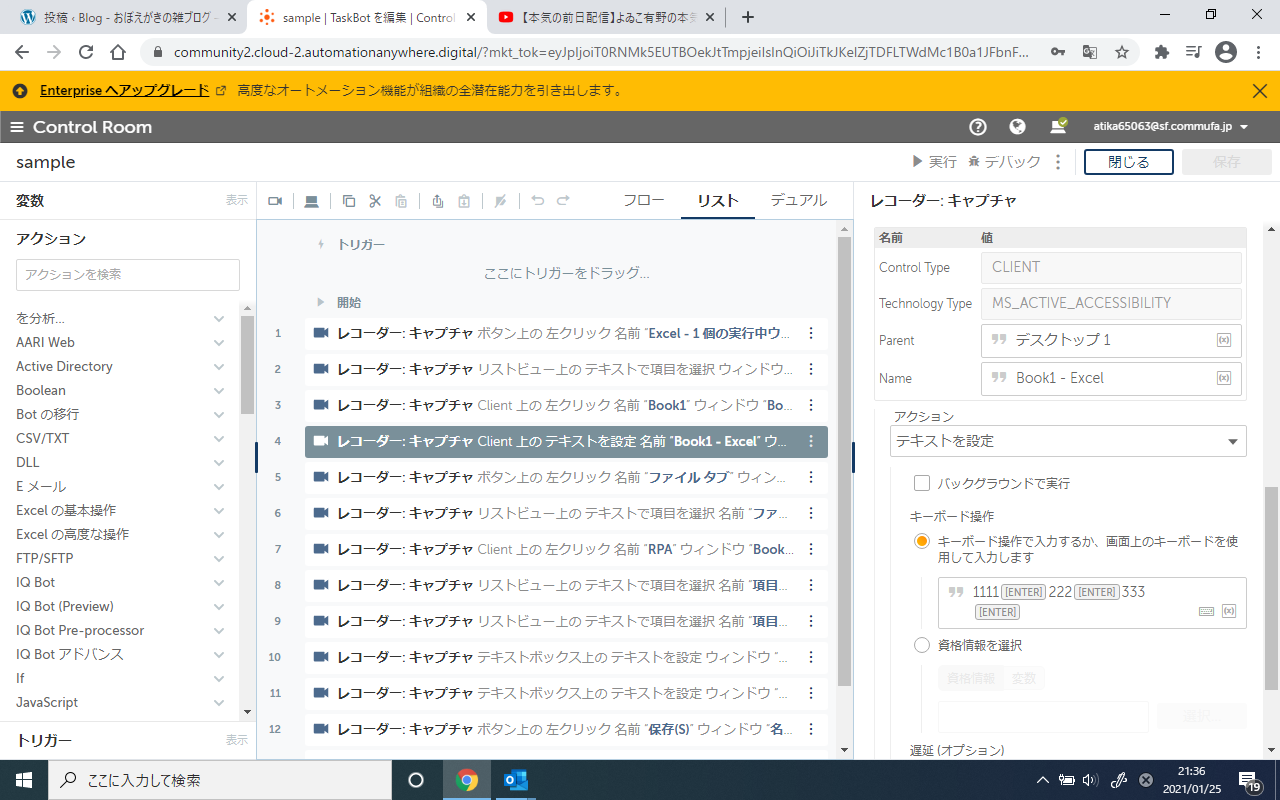Switch to the デュアル view tab
The width and height of the screenshot is (1280, 800).
tap(798, 200)
